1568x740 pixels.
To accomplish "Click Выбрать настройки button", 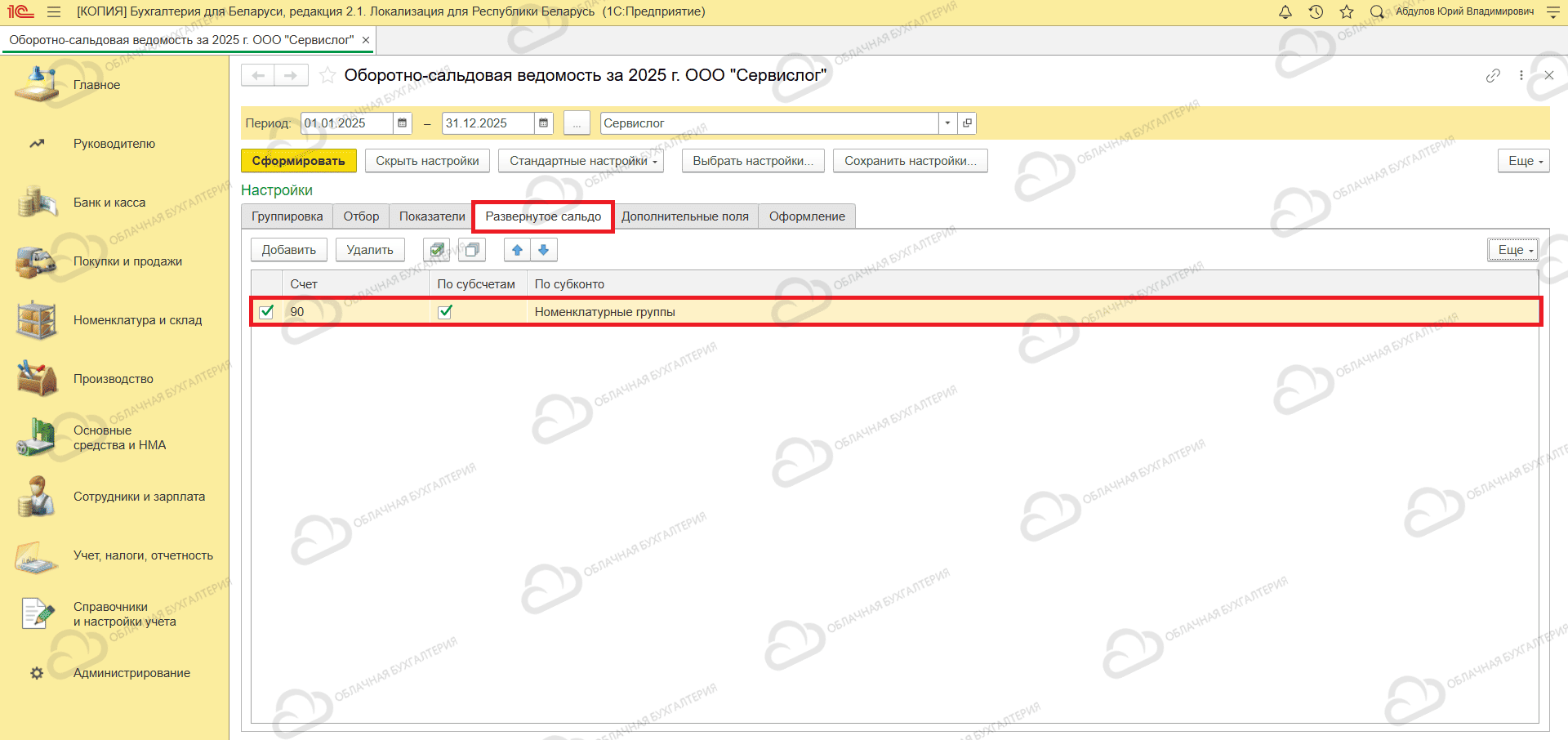I will point(753,161).
